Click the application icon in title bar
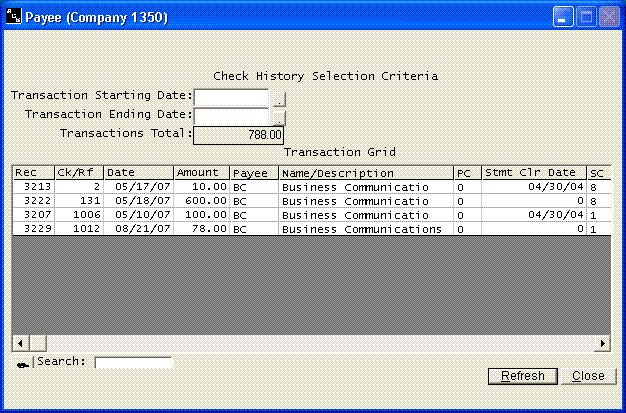Image resolution: width=626 pixels, height=413 pixels. tap(14, 18)
